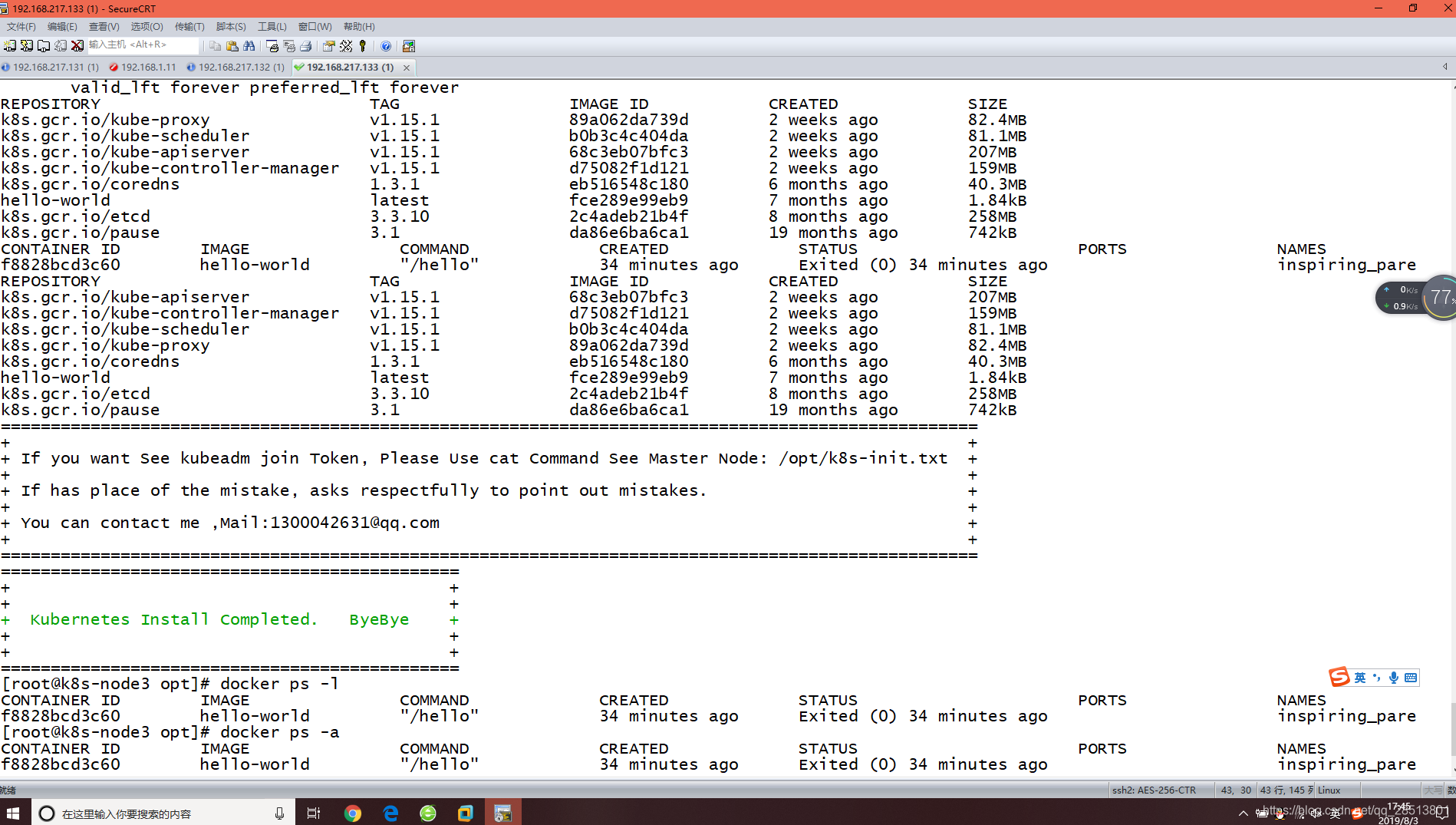The height and width of the screenshot is (825, 1456).
Task: Toggle Sogou 英 language mode
Action: tap(1360, 678)
